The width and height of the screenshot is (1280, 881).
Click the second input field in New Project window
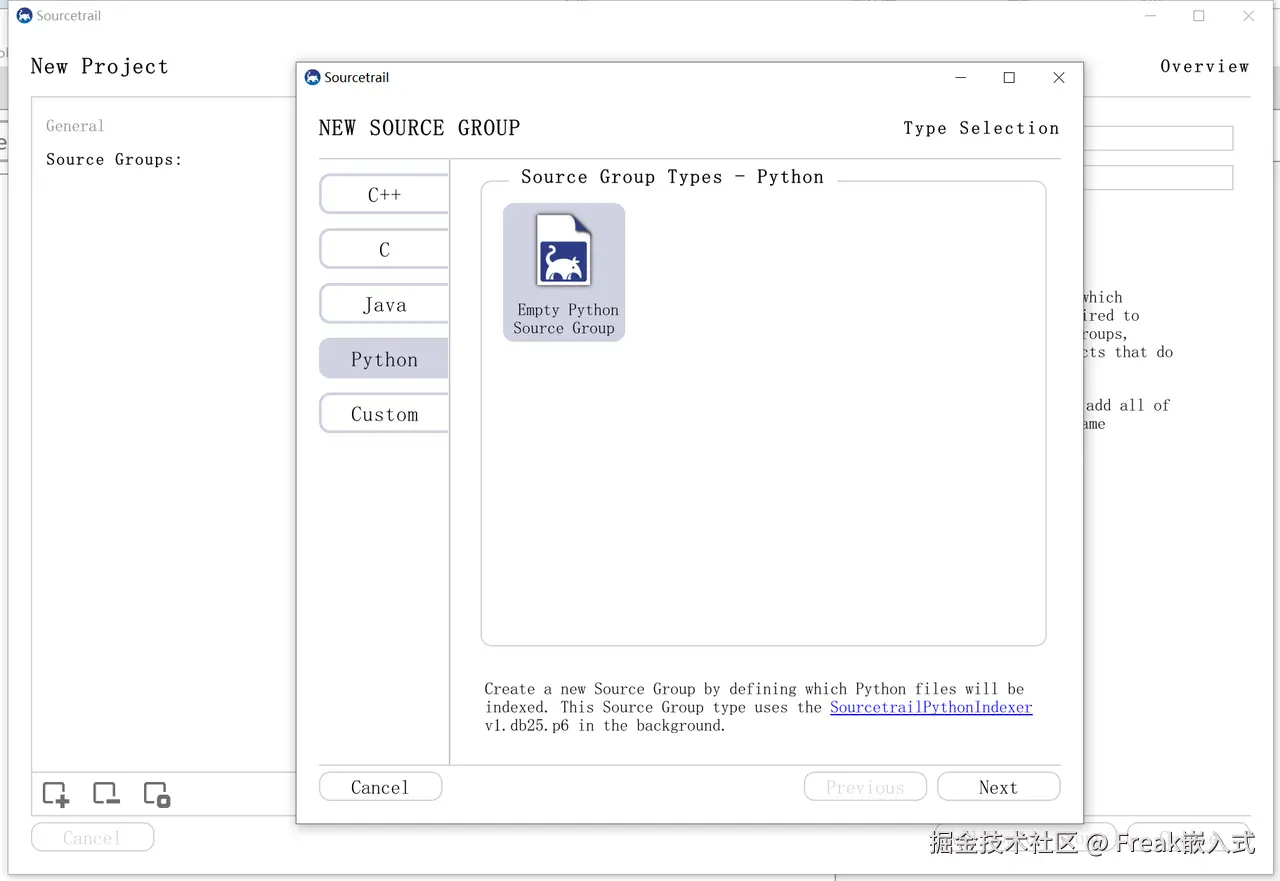[x=1158, y=177]
